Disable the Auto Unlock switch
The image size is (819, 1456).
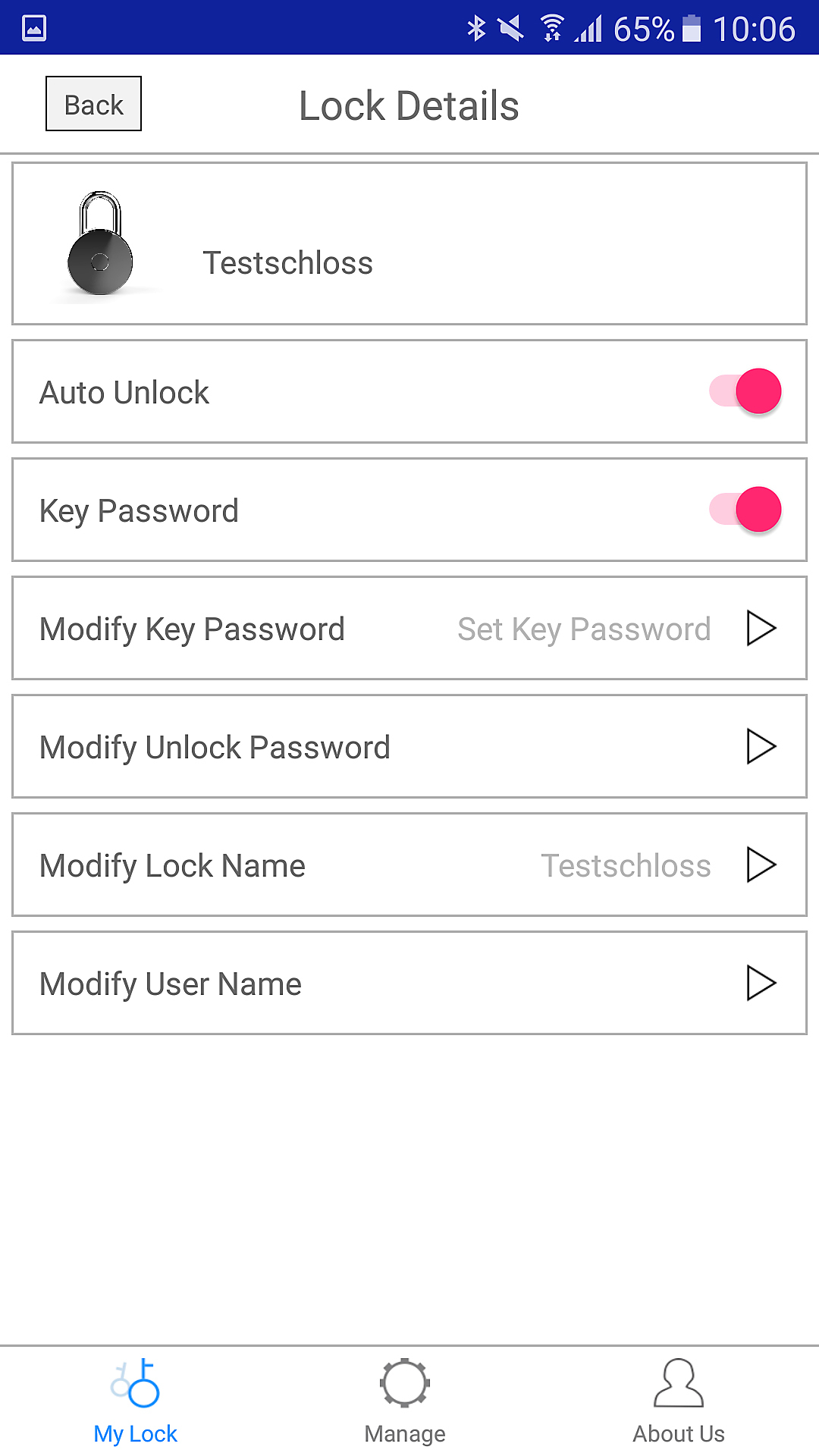coord(745,391)
